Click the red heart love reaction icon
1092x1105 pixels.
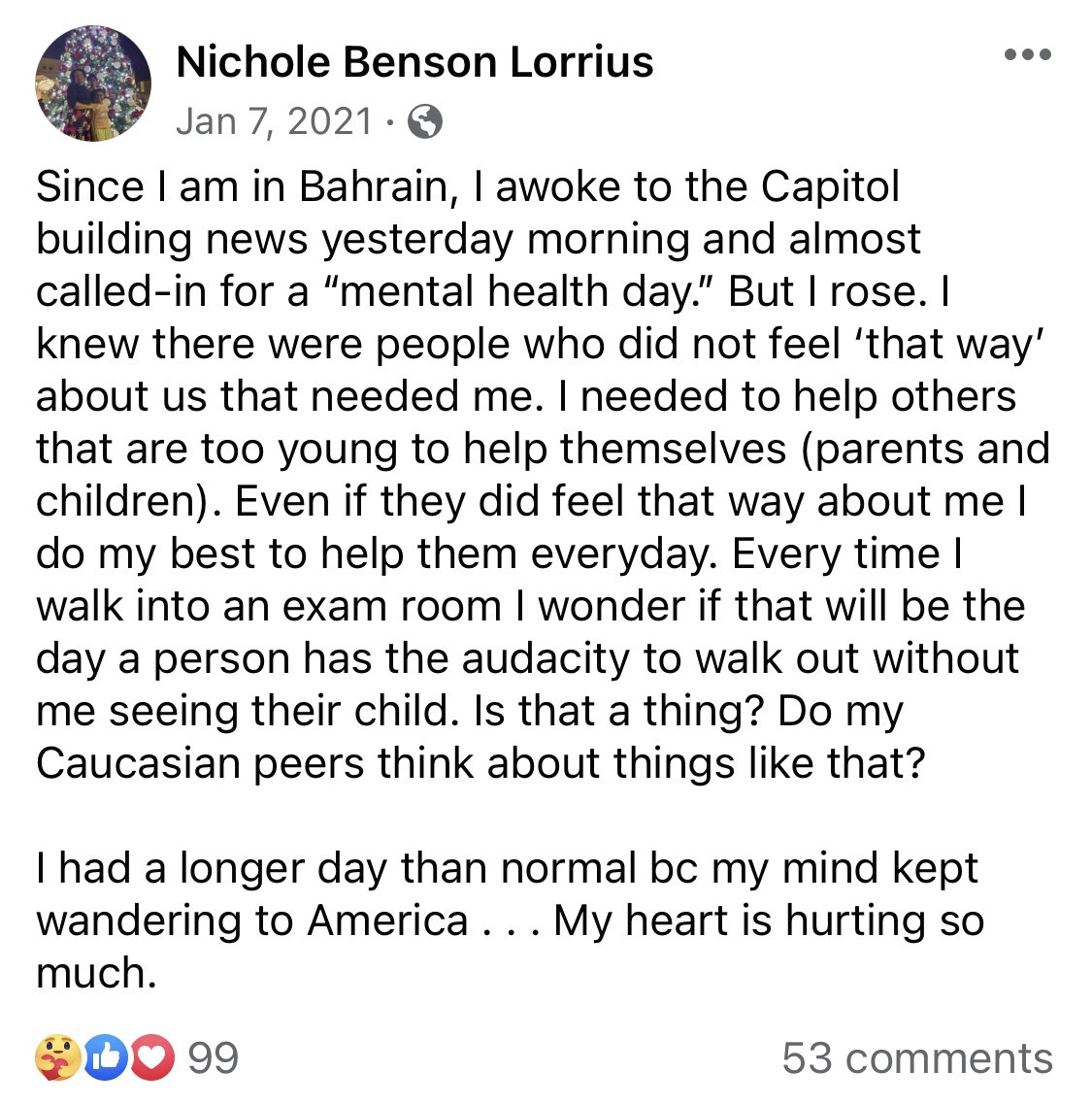pos(151,1057)
